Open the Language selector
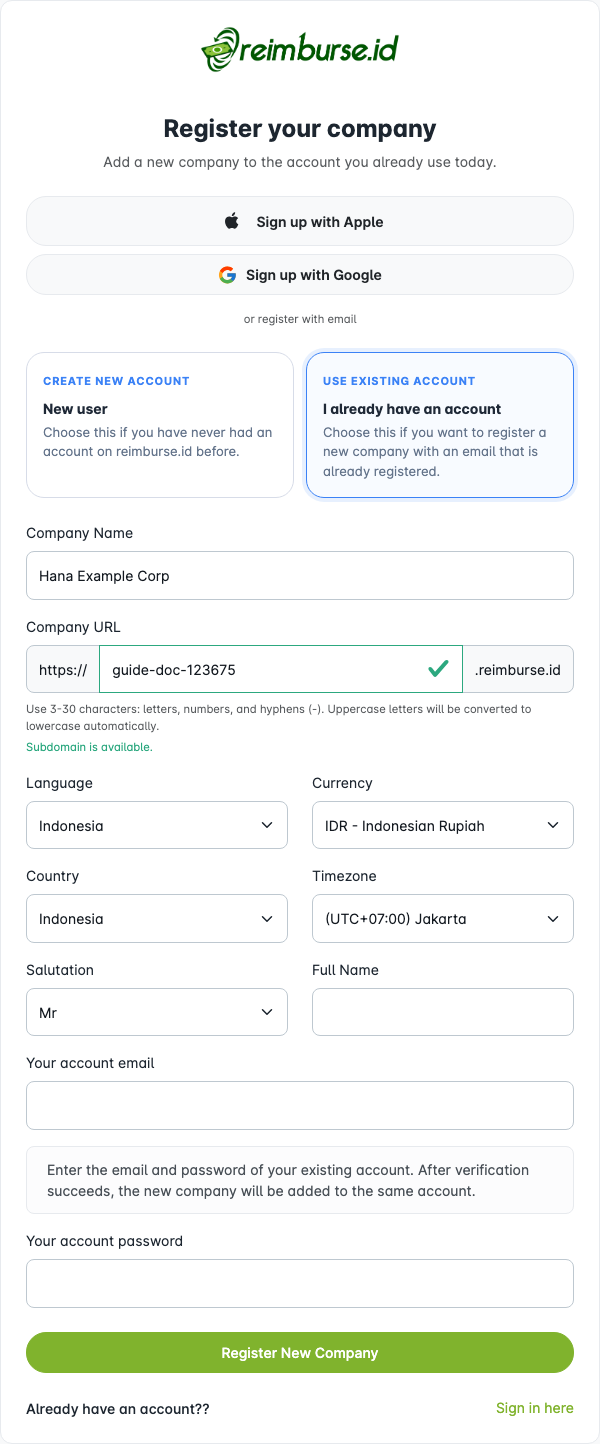This screenshot has width=600, height=1444. point(157,825)
